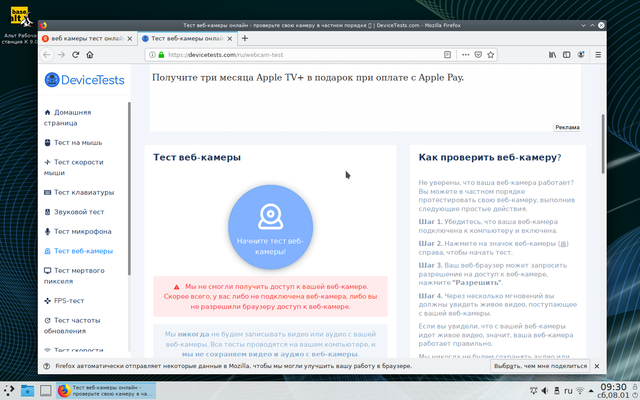This screenshot has width=640, height=400.
Task: Start webcam test with blue circle button
Action: point(270,227)
